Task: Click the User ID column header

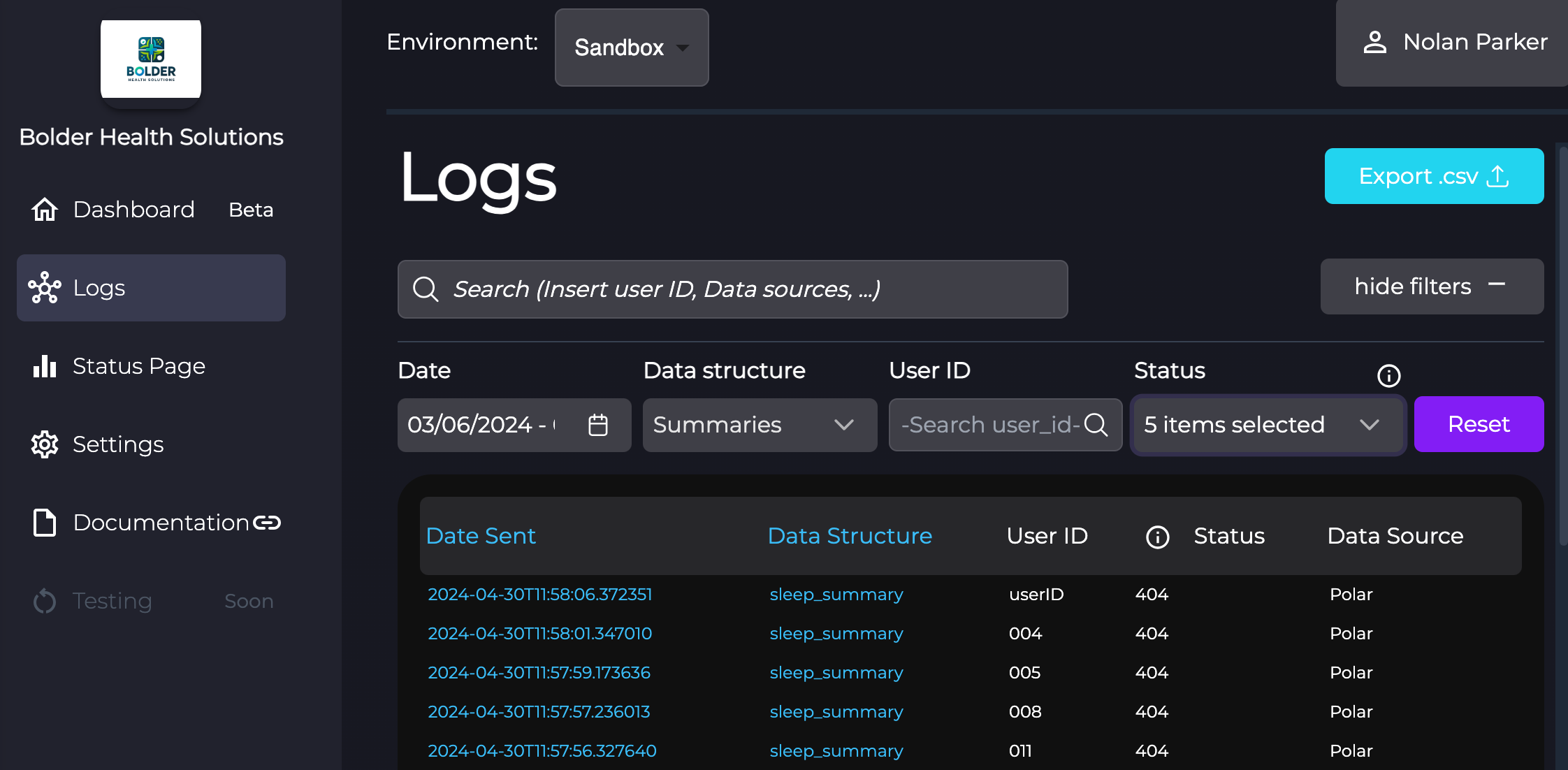Action: tap(1047, 536)
